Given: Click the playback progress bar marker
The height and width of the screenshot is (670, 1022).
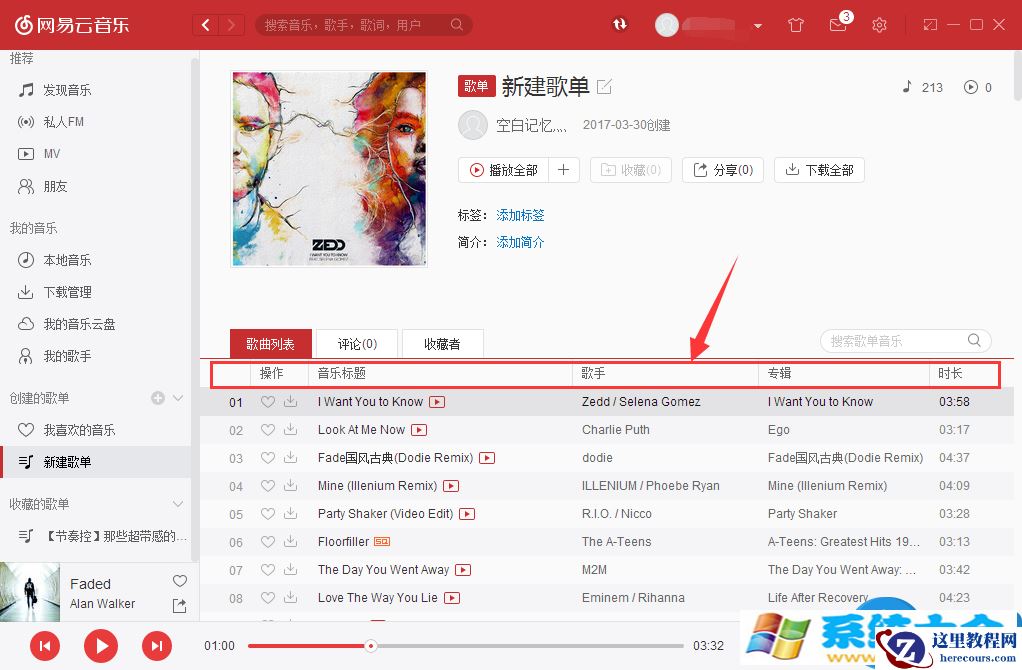Looking at the screenshot, I should coord(371,646).
